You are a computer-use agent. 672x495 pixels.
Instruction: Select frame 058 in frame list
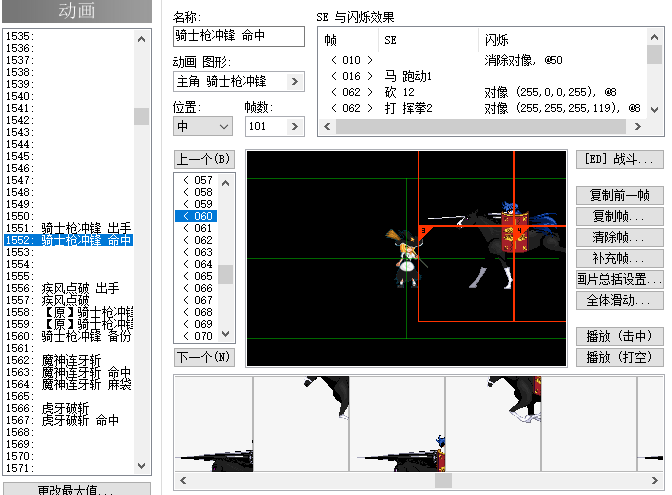click(197, 192)
